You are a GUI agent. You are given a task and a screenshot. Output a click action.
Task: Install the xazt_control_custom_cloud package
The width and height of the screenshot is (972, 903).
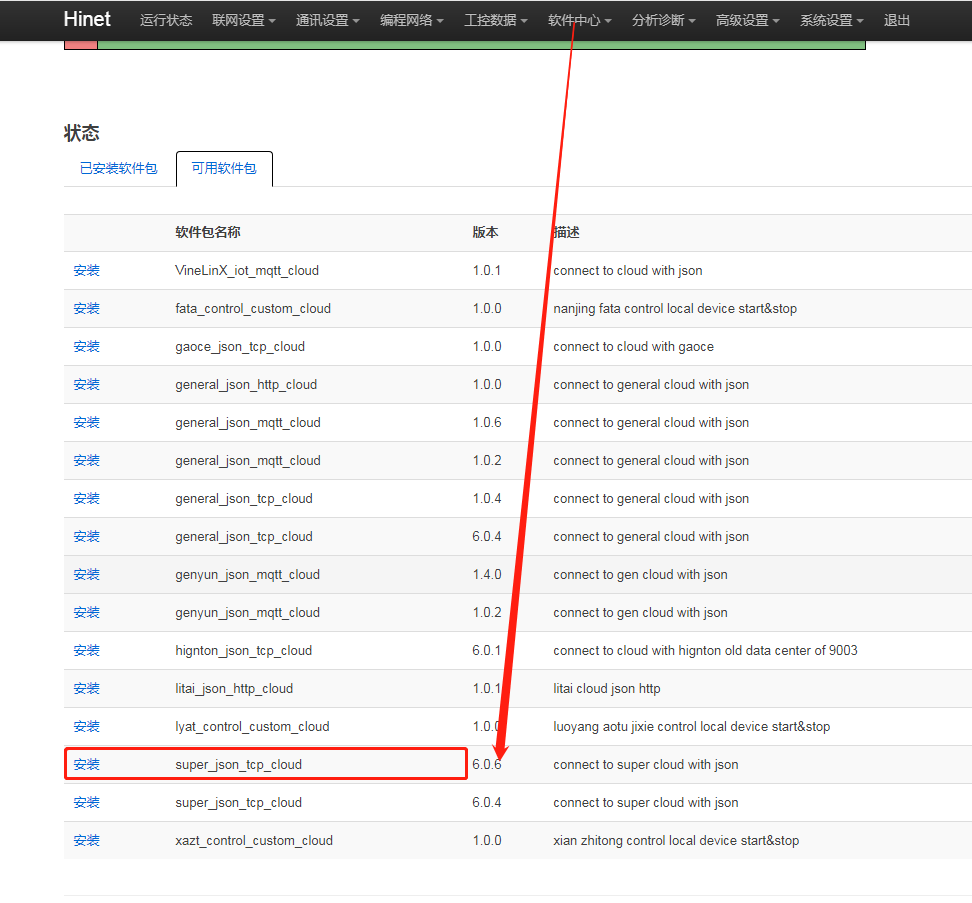click(87, 840)
